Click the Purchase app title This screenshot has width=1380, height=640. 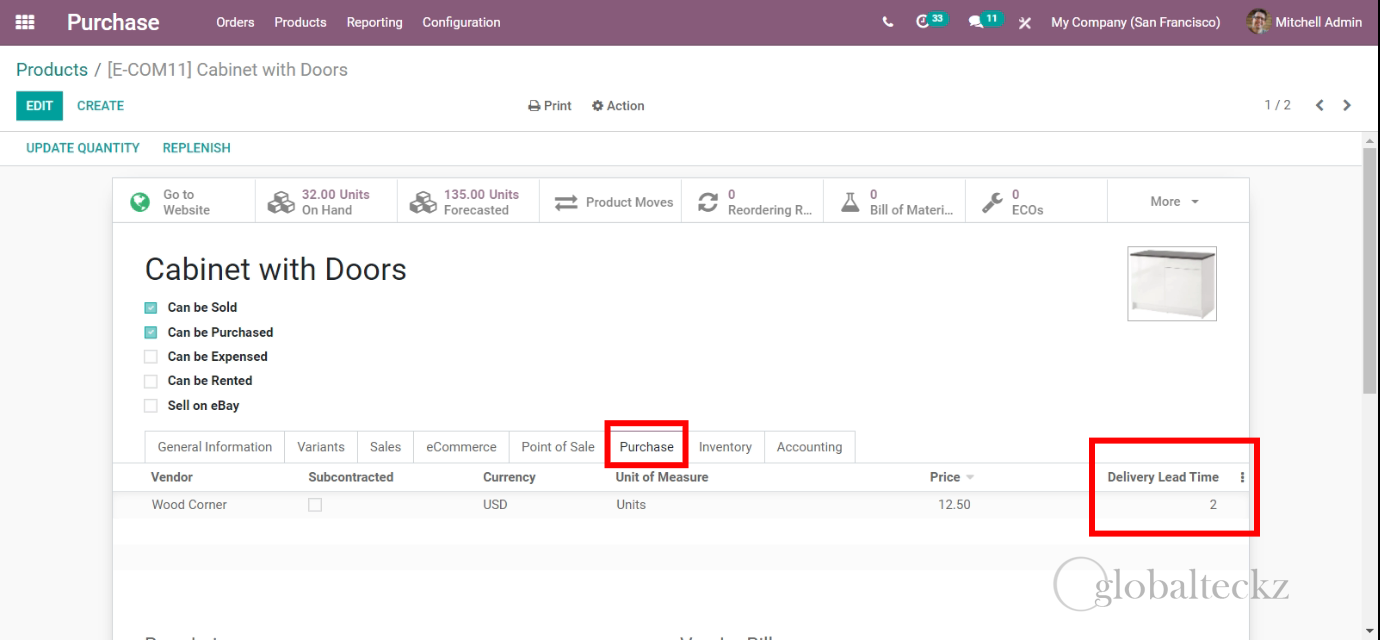click(x=113, y=22)
